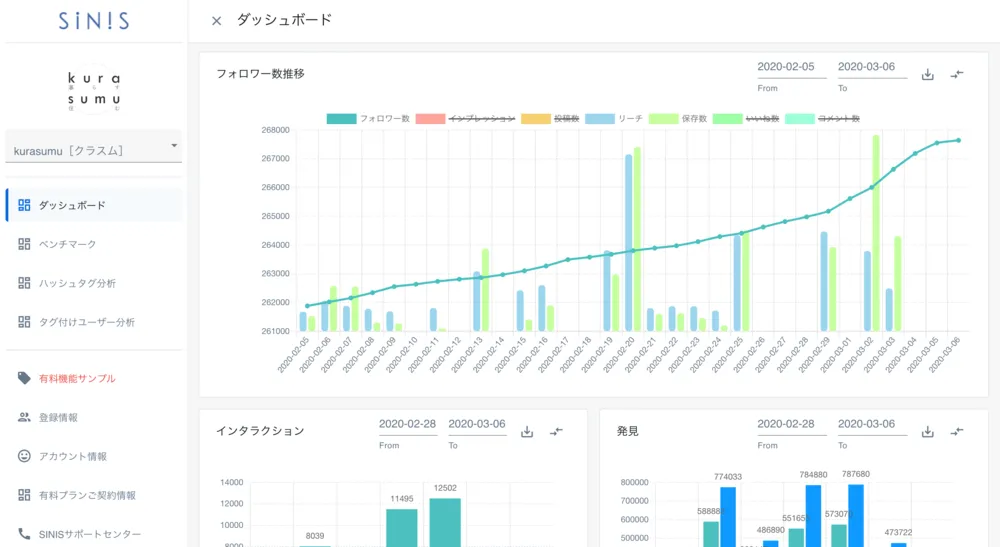
Task: Click the grid icon beside 有料プランご契約情報
Action: pyautogui.click(x=24, y=495)
